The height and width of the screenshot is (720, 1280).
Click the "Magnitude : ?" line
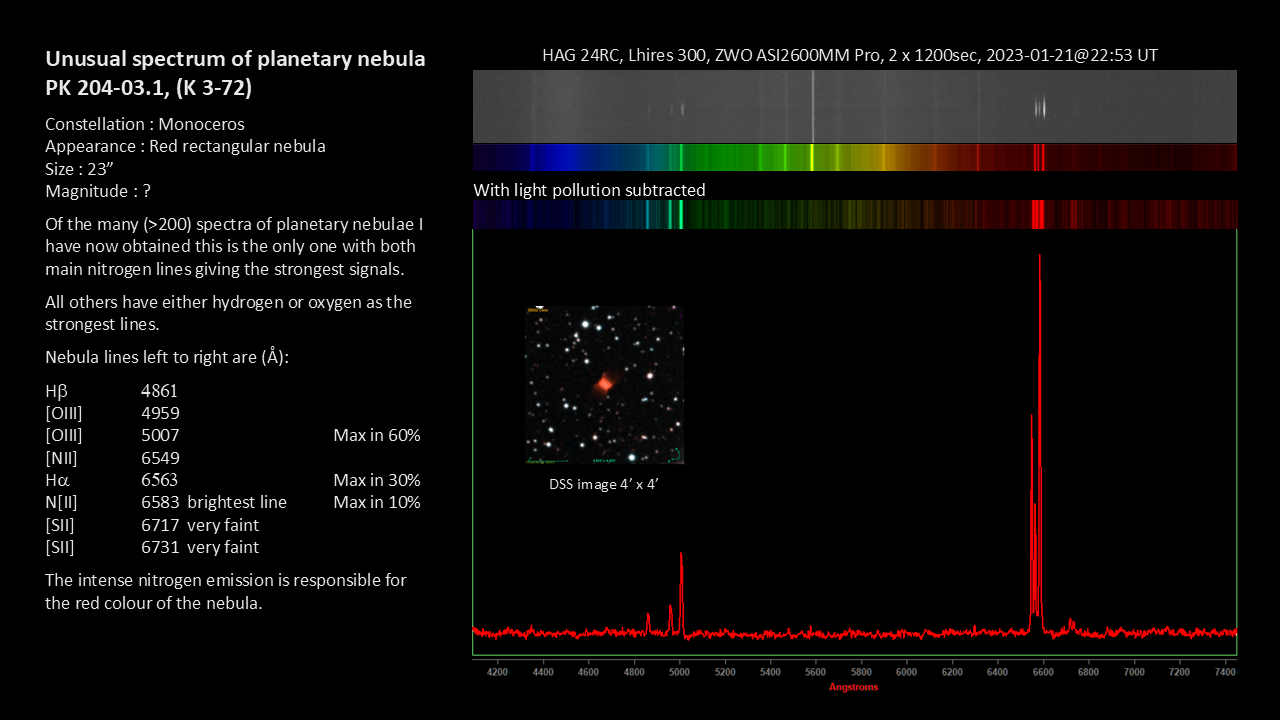97,190
